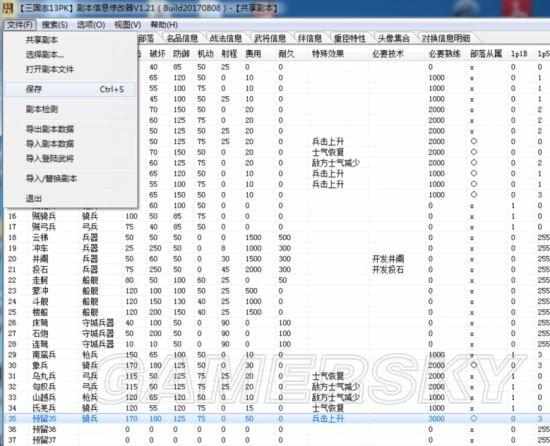Select the 南蛮兵 row name
Viewport: 550px width, 446px height.
tap(44, 355)
